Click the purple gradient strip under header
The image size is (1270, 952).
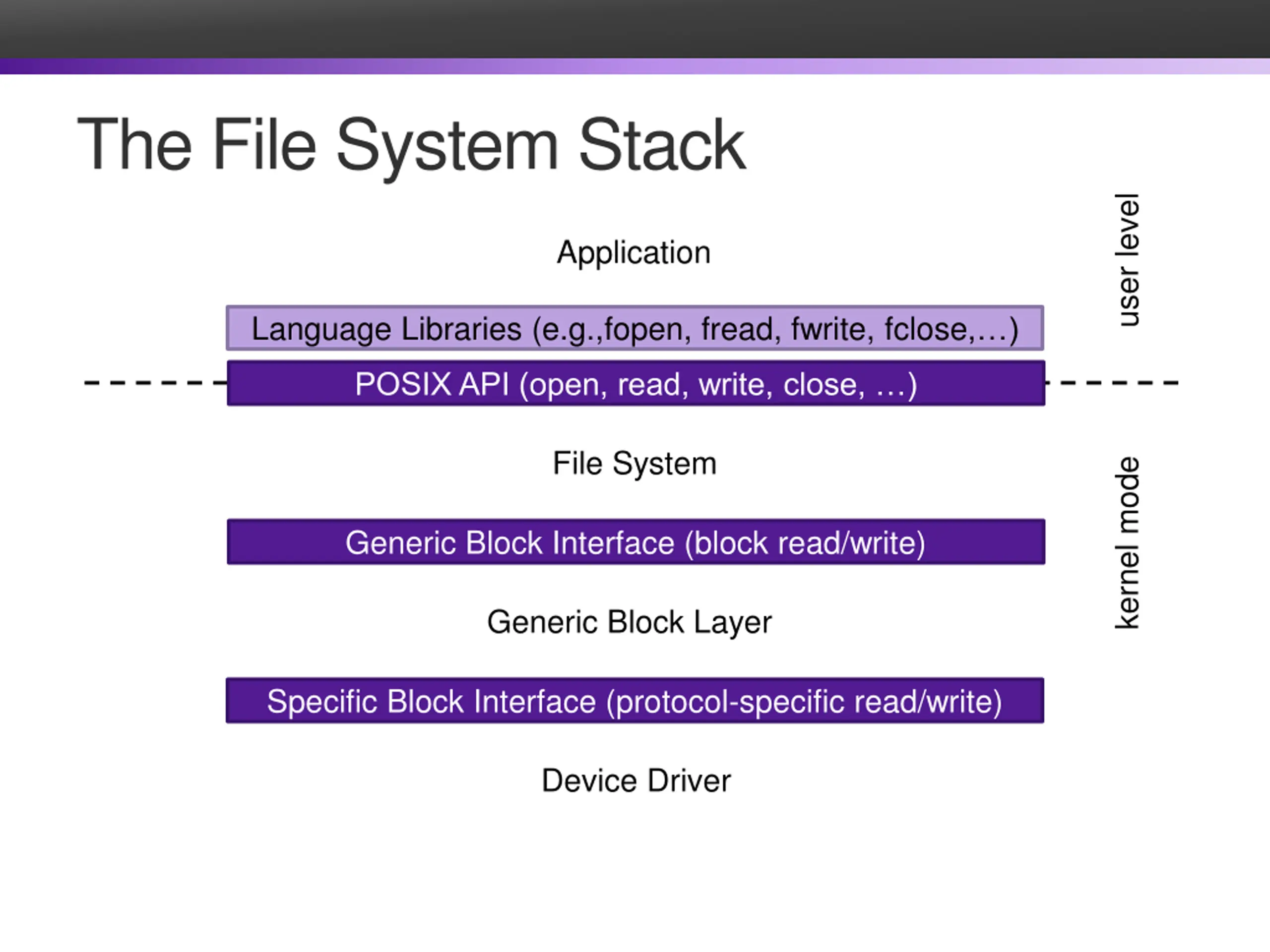(x=635, y=66)
